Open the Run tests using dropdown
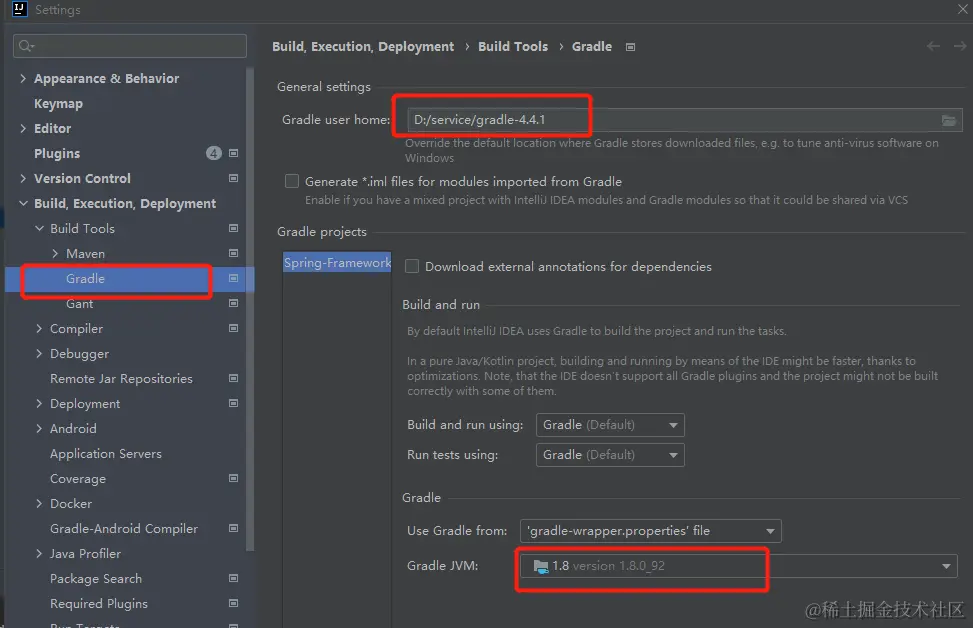 (x=610, y=455)
